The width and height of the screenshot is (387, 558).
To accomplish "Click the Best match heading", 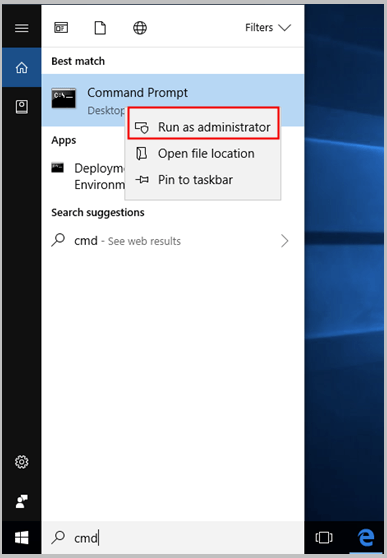I will point(78,61).
